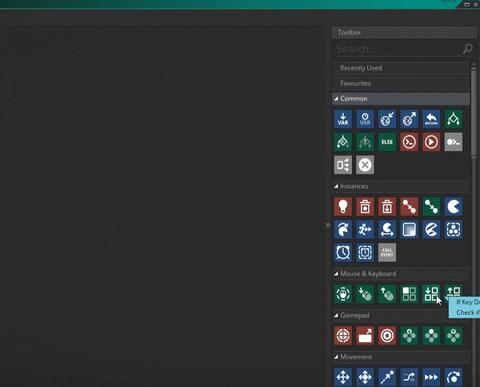Collapse the Mouse & Keyboard section
The width and height of the screenshot is (480, 387).
point(336,274)
